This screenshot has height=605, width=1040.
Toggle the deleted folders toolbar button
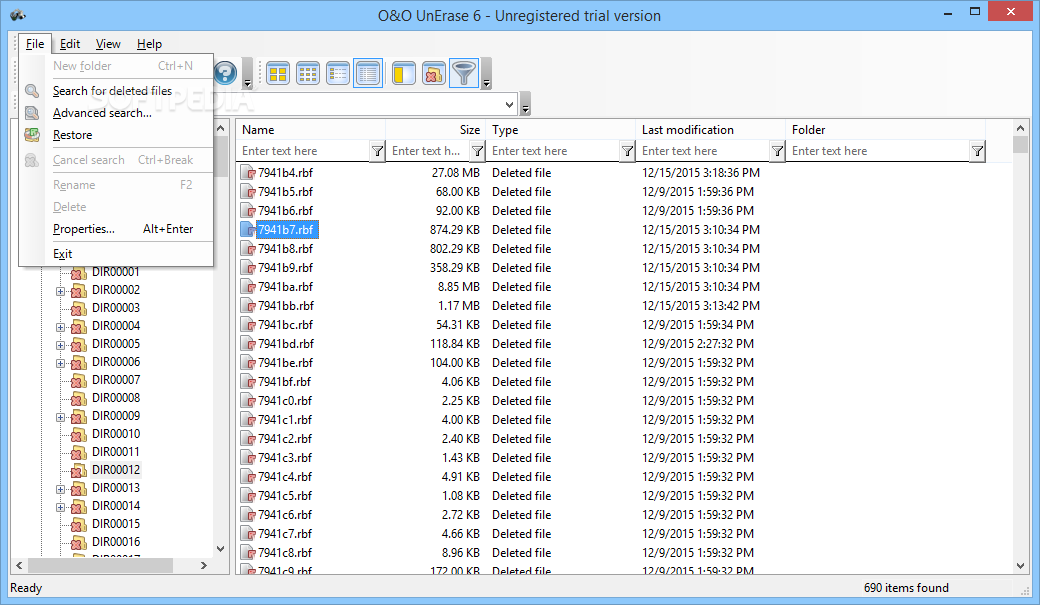pyautogui.click(x=434, y=74)
